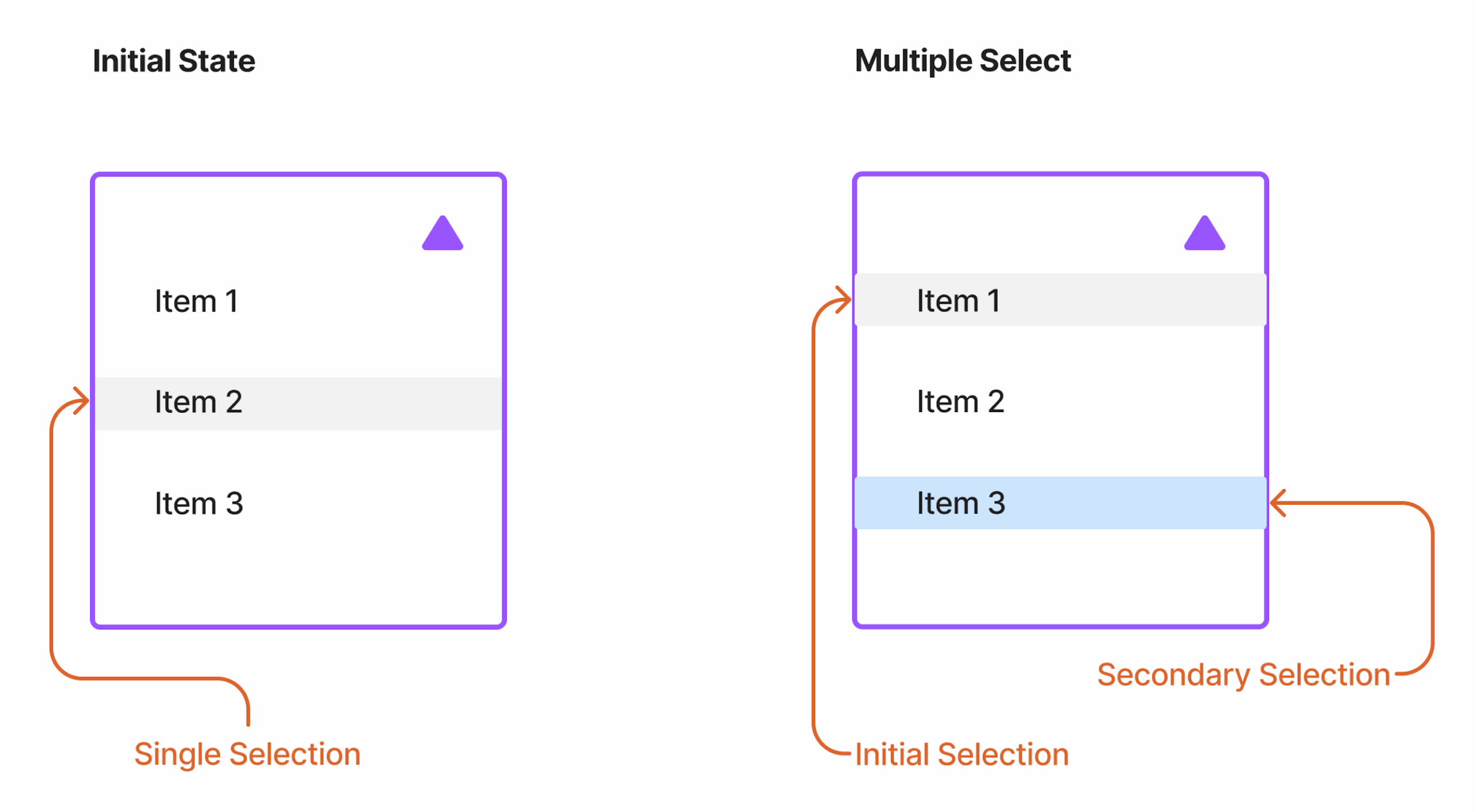The image size is (1476, 812).
Task: Select highlighted Item 2 in Initial State list
Action: [x=198, y=402]
